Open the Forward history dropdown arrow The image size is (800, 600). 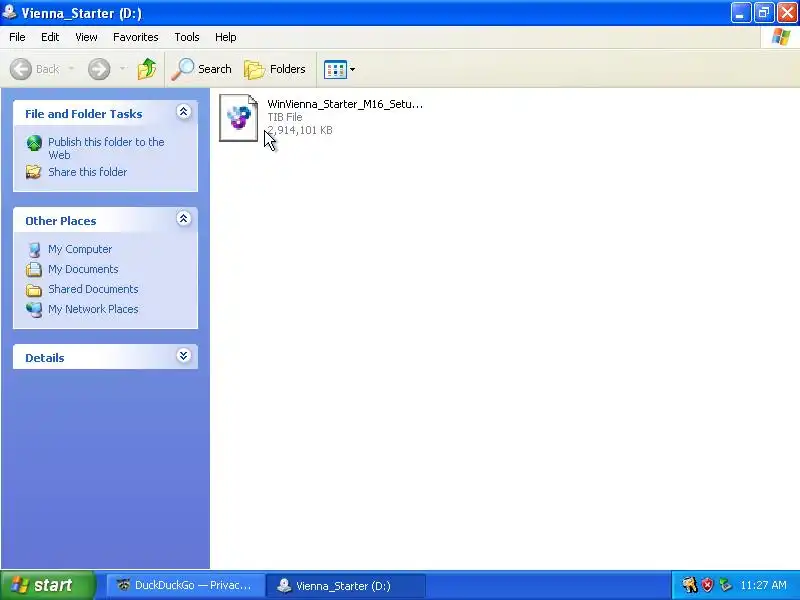pyautogui.click(x=122, y=69)
